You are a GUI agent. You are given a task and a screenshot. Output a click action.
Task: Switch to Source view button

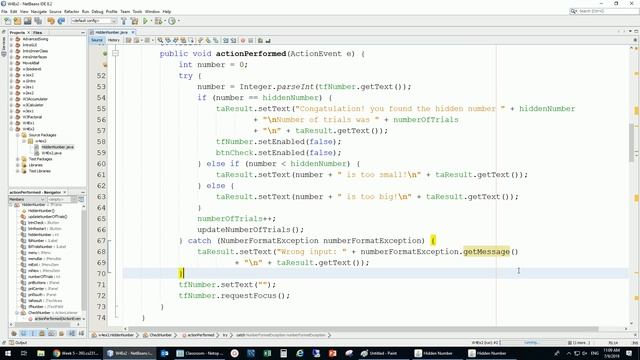(97, 40)
